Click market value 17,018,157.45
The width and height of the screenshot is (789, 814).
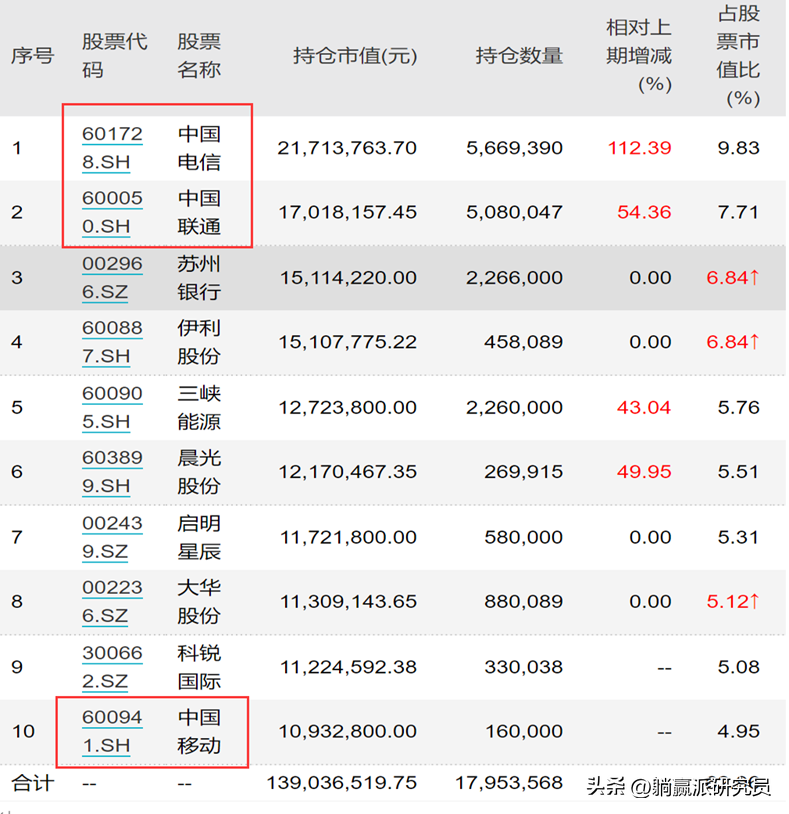pyautogui.click(x=347, y=212)
